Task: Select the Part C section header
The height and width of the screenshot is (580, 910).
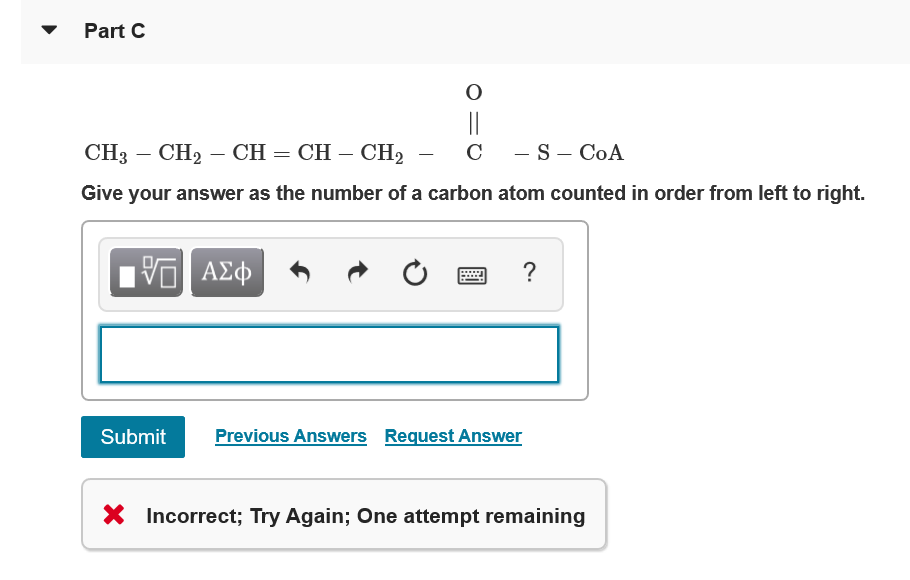Action: pos(115,31)
